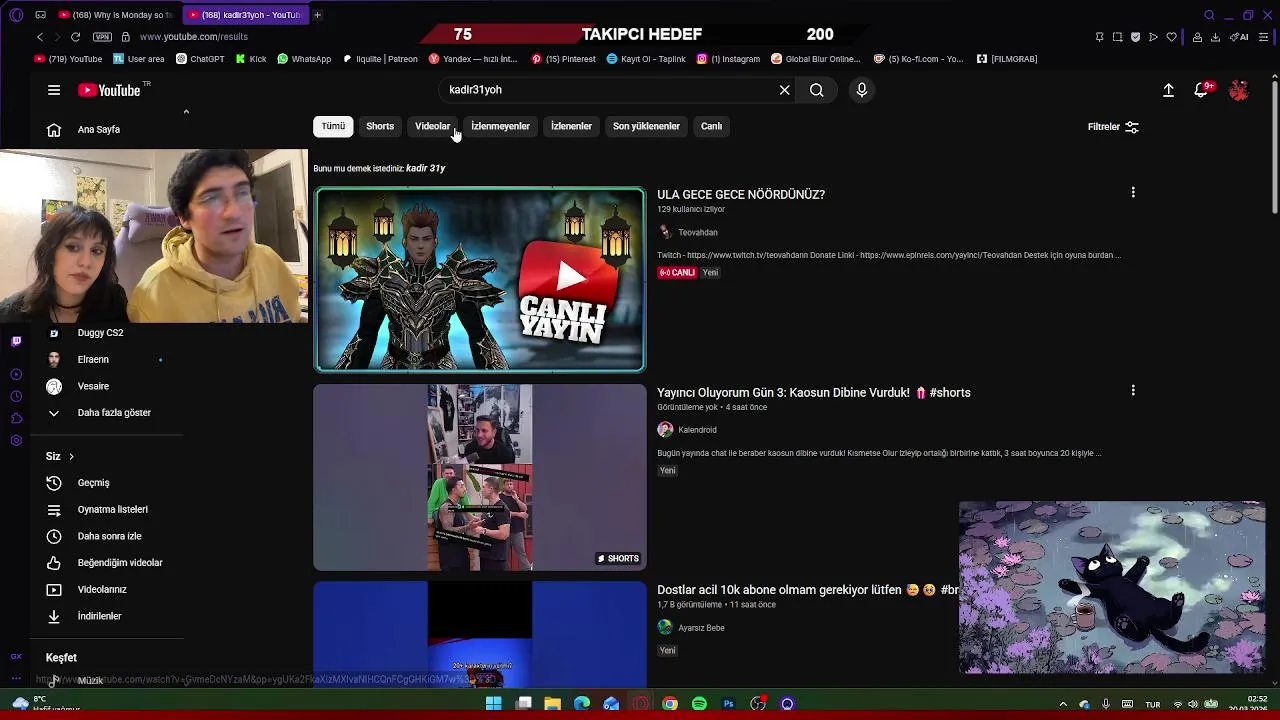1280x720 pixels.
Task: Open the Kick bookmark
Action: tap(251, 59)
